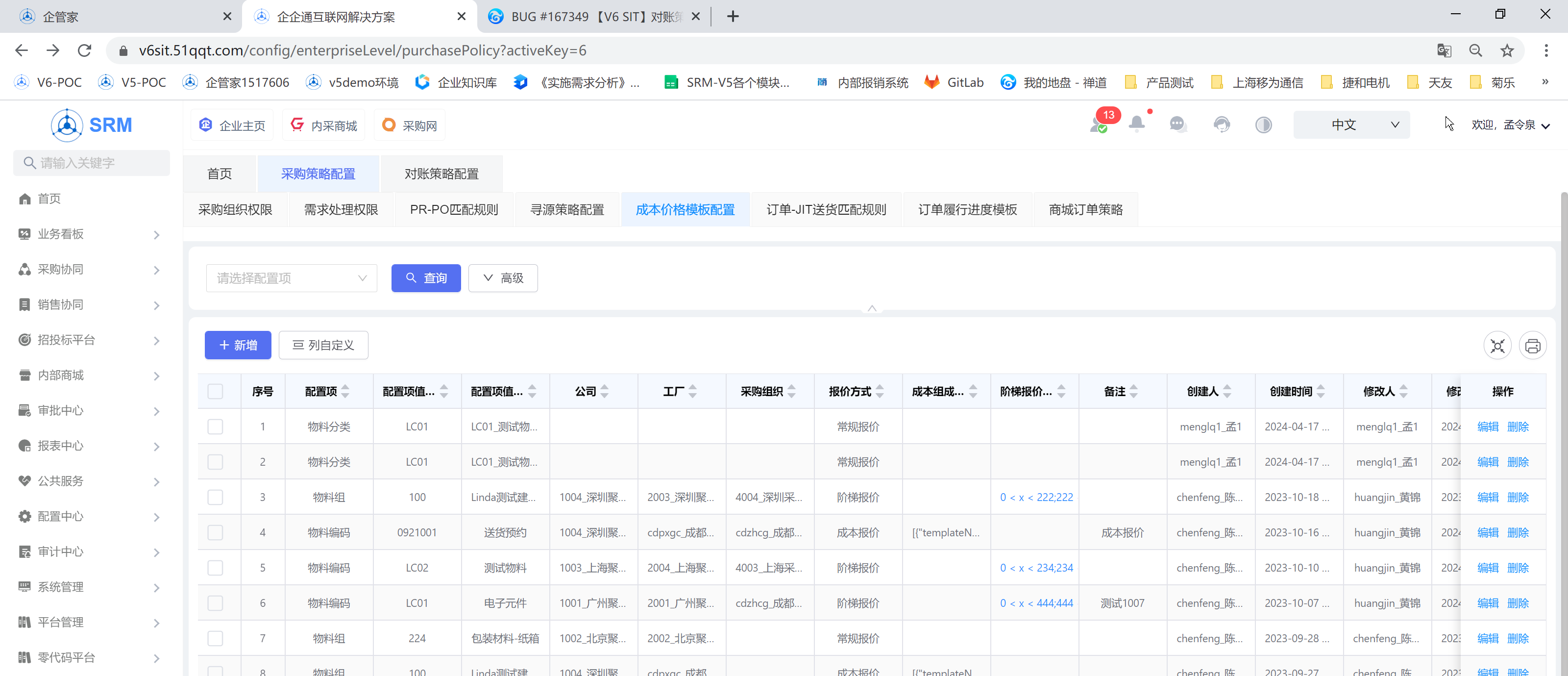The height and width of the screenshot is (676, 1568).
Task: Collapse the search panel with the up arrow
Action: click(x=872, y=308)
